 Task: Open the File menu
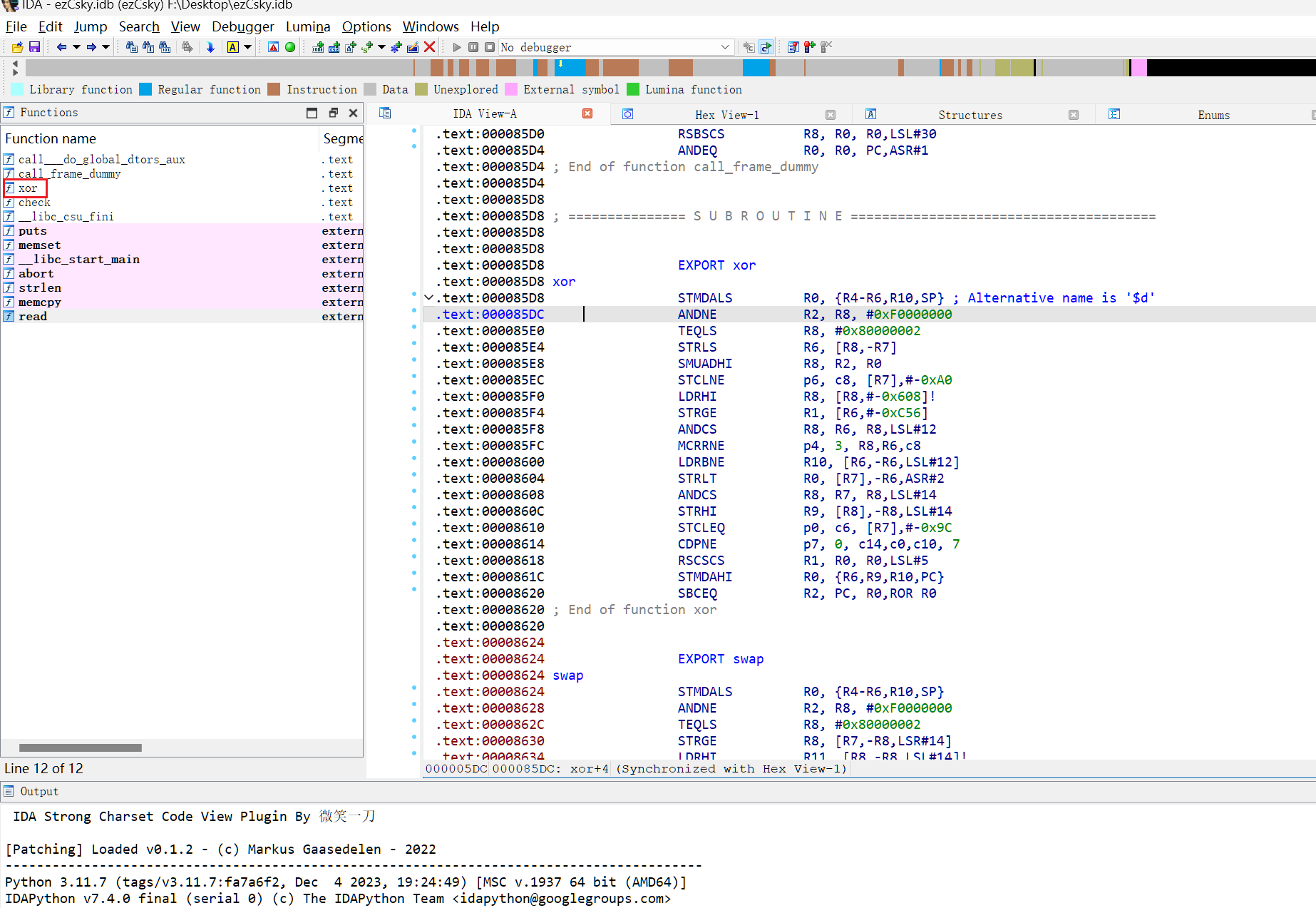tap(16, 26)
